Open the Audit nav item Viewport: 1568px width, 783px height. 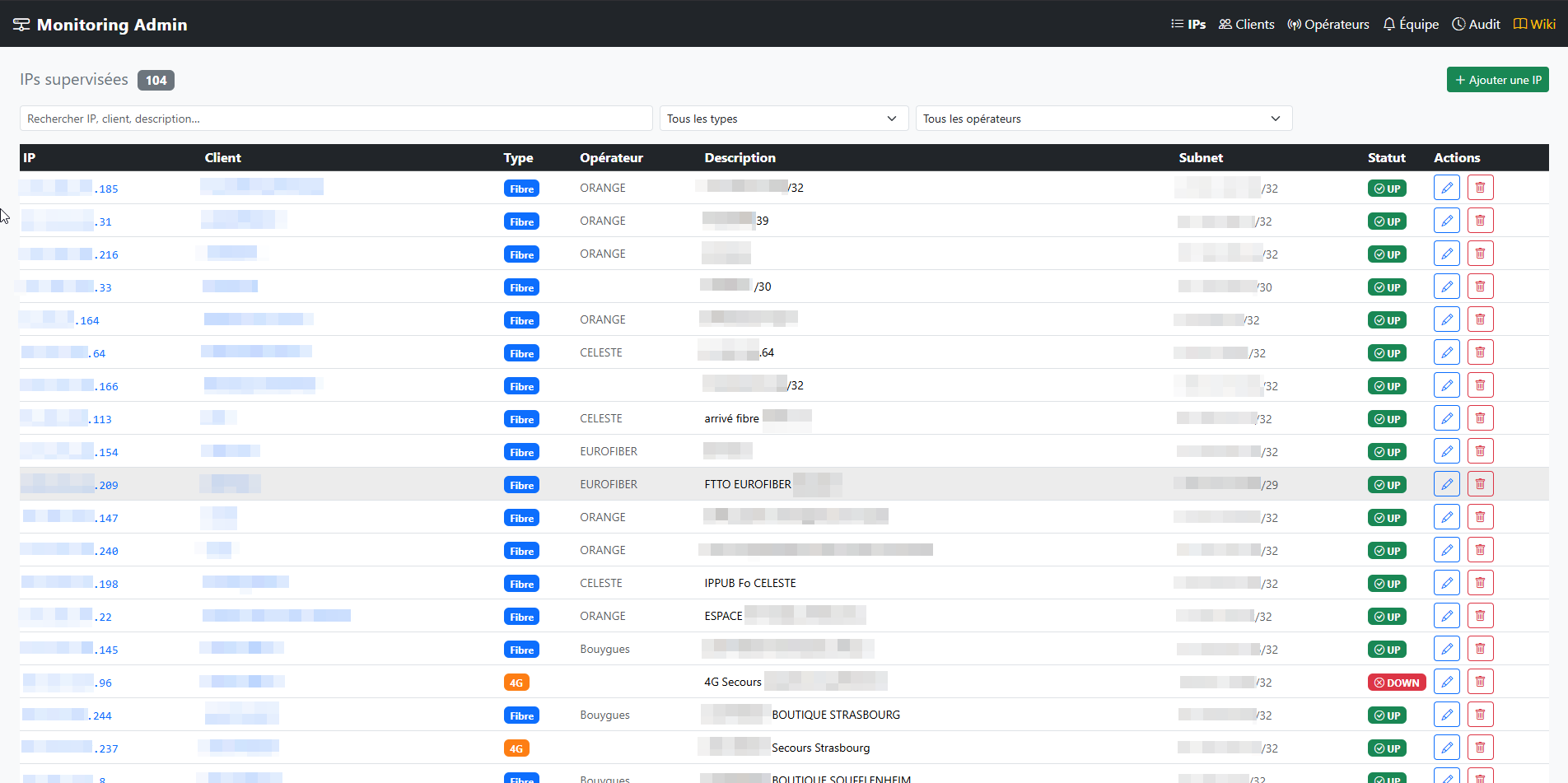1476,24
